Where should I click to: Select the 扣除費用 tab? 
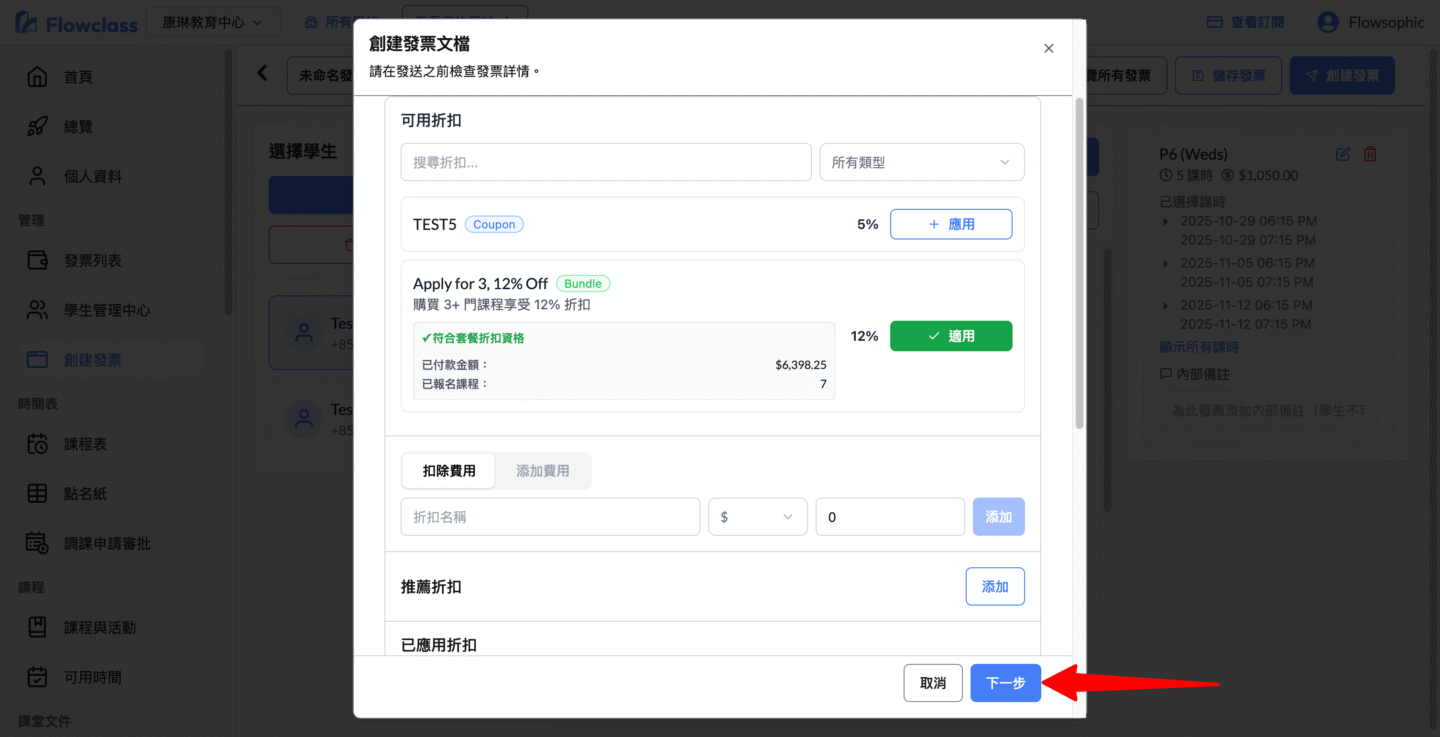[449, 471]
